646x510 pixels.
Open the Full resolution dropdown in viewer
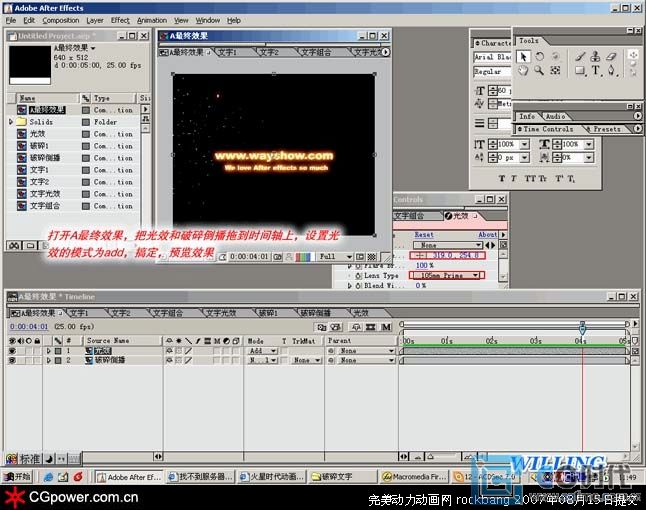tap(335, 257)
